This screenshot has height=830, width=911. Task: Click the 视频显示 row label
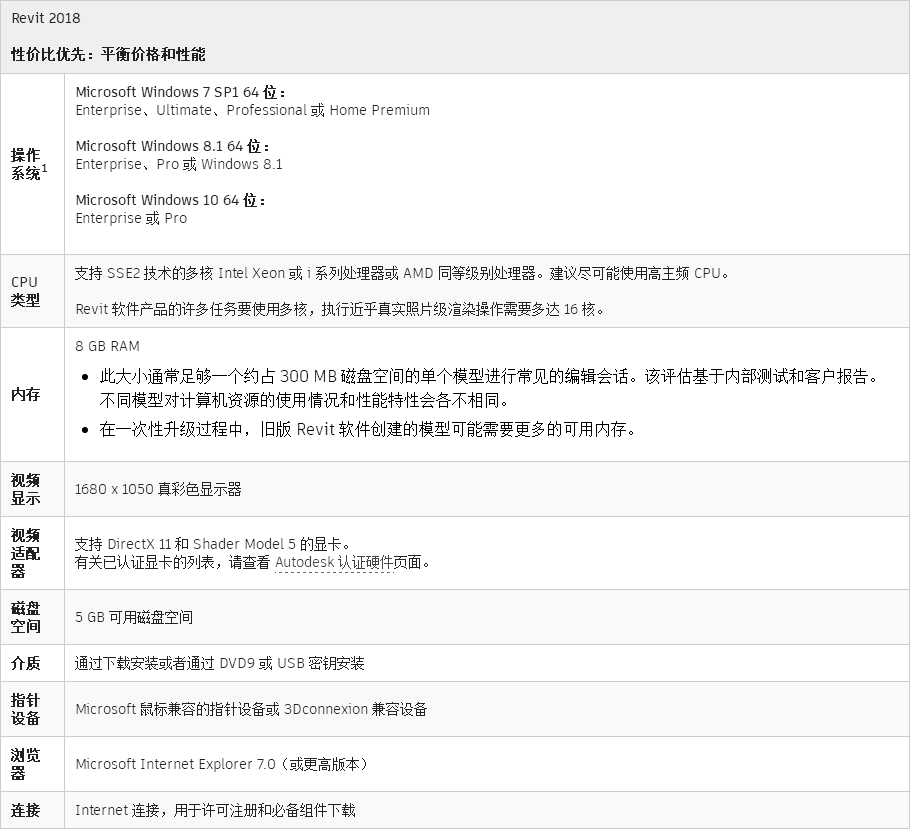26,489
